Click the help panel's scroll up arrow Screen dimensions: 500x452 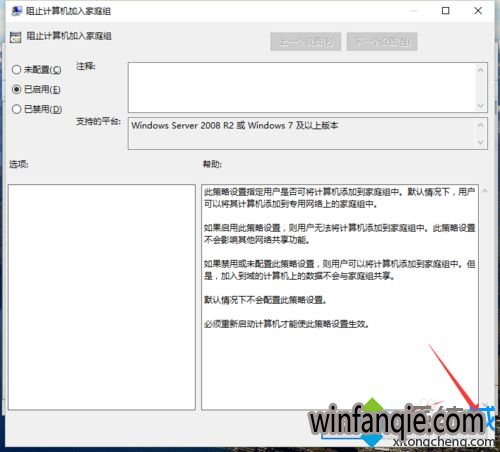(485, 191)
